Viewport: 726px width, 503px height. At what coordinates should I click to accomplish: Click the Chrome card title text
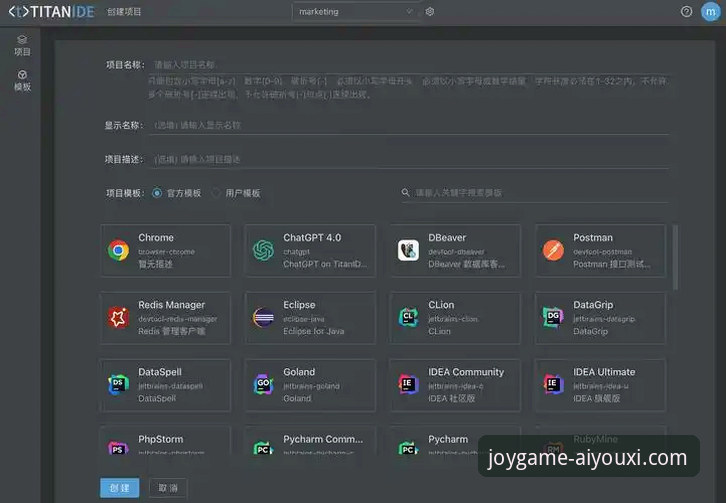click(156, 238)
